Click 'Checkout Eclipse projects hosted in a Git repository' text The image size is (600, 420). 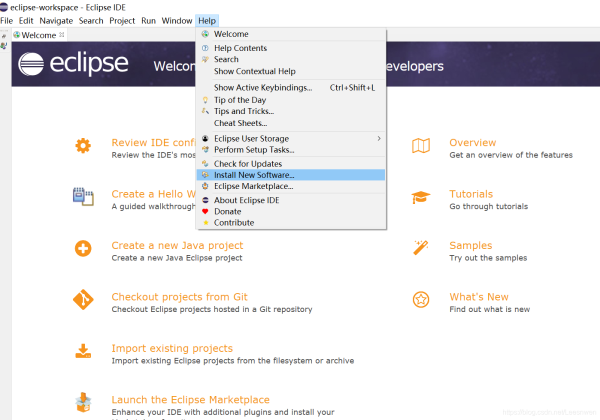click(212, 309)
